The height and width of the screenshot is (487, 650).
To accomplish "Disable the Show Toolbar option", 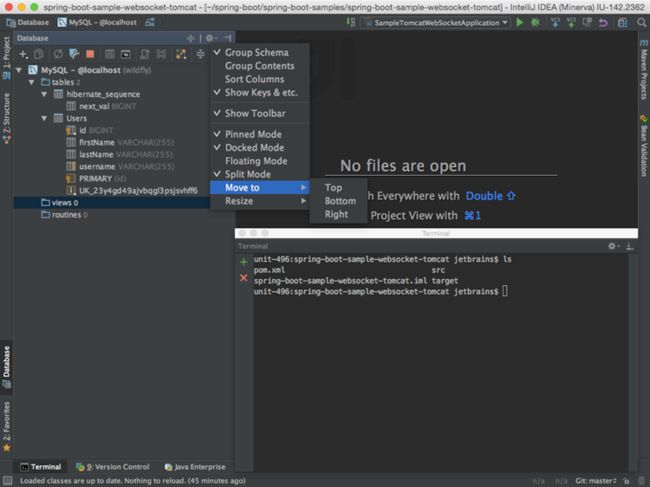I will pos(255,113).
